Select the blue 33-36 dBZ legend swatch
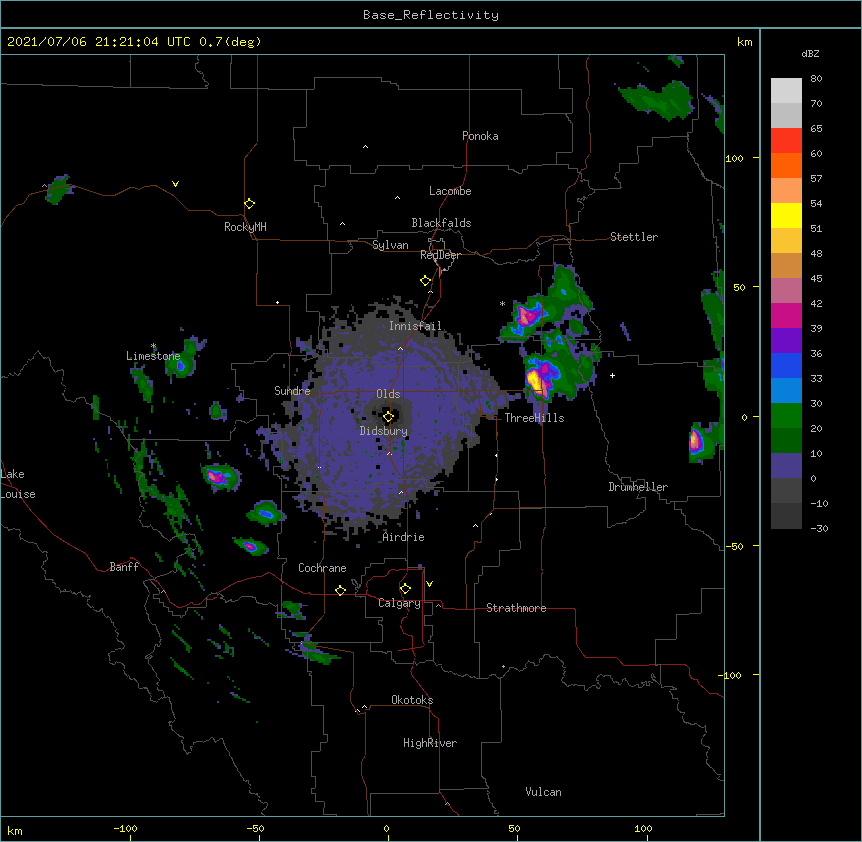Screen dimensions: 862x842 (786, 365)
